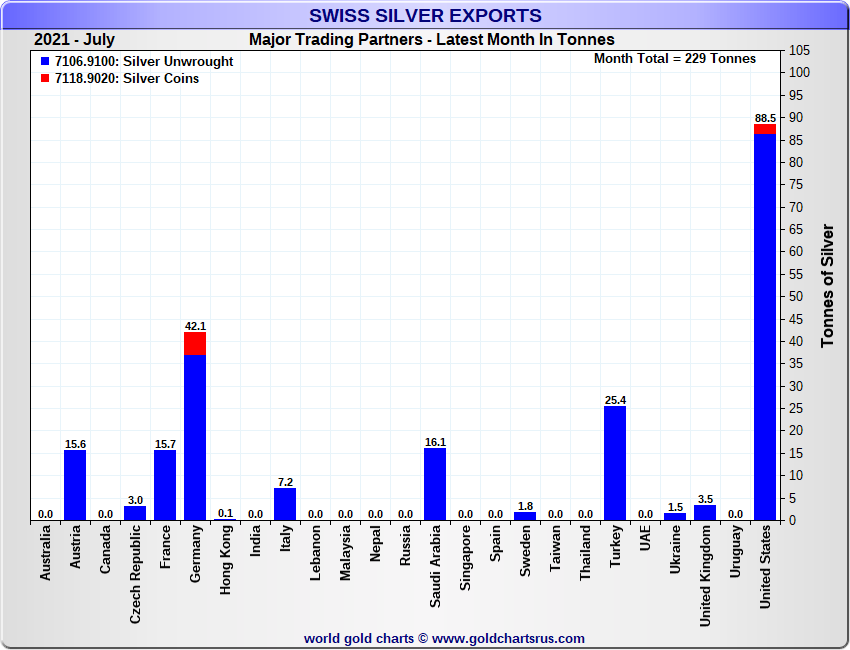850x650 pixels.
Task: Click the Italy bar
Action: click(x=285, y=504)
